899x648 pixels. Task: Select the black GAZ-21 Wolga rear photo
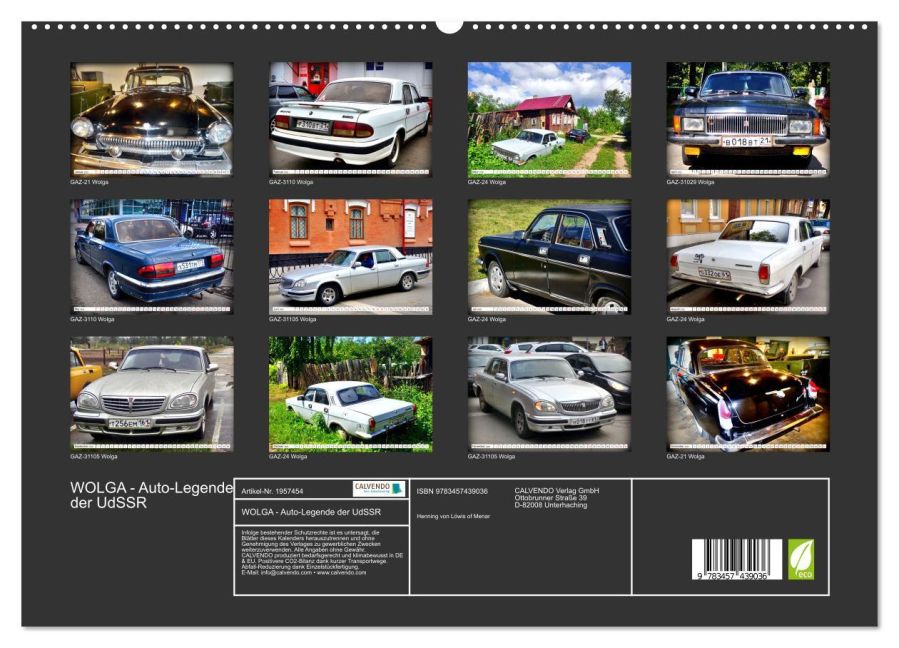pos(748,394)
